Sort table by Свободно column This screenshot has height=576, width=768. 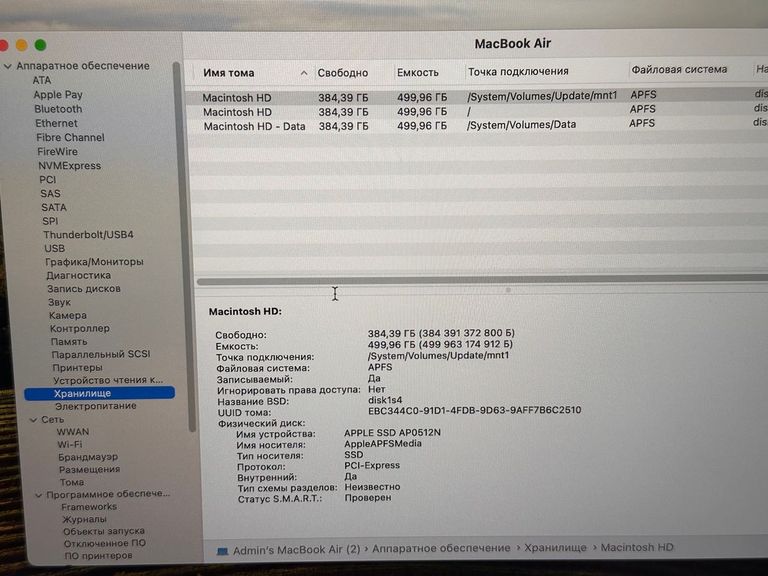tap(342, 73)
